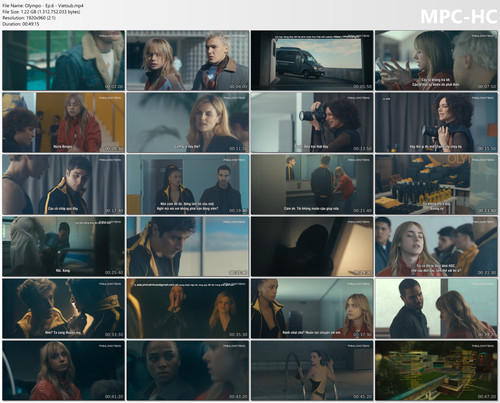Open the 00:39:30 frame of man and woman
The height and width of the screenshot is (403, 500).
coord(437,308)
